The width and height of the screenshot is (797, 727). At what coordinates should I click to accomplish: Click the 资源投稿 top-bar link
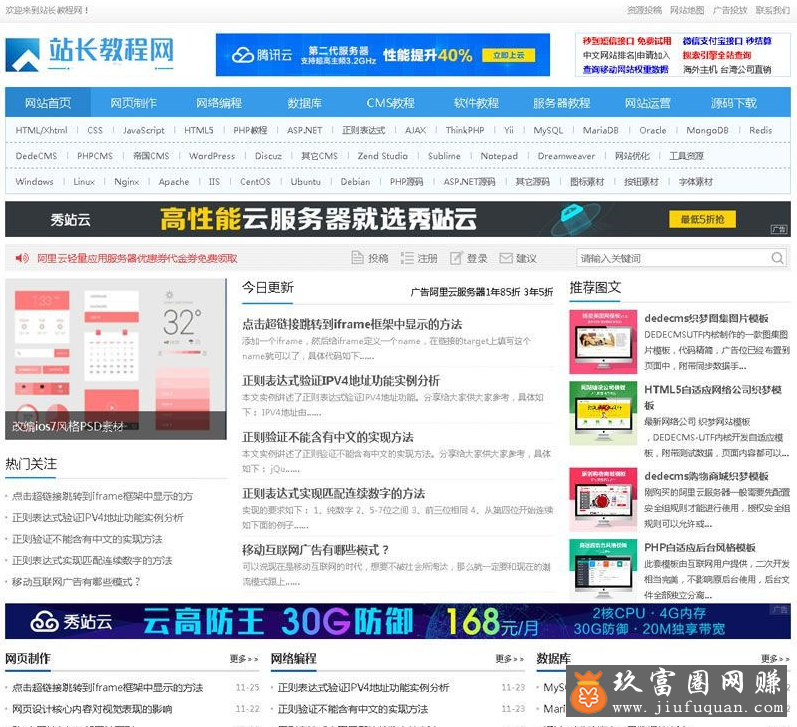(x=644, y=10)
